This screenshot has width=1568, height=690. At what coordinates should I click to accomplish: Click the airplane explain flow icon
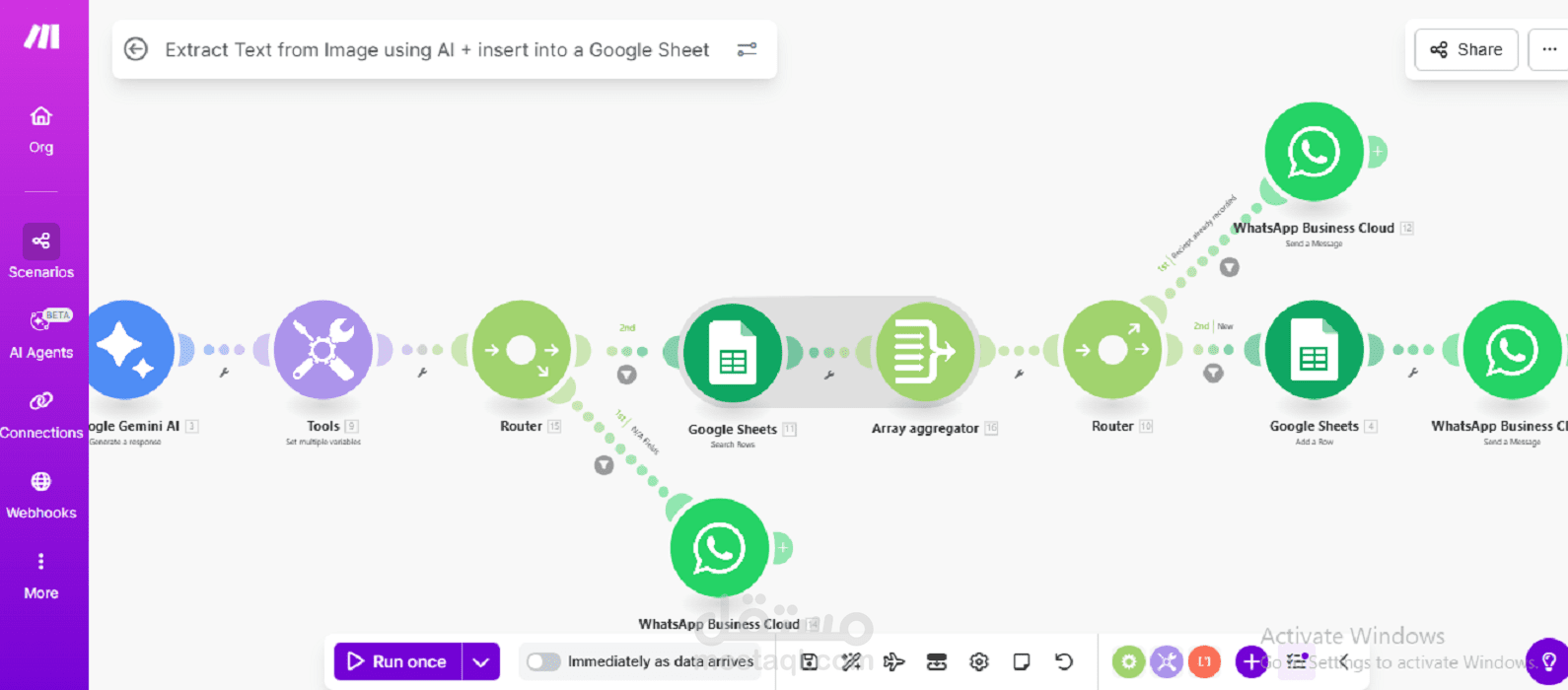click(x=894, y=661)
